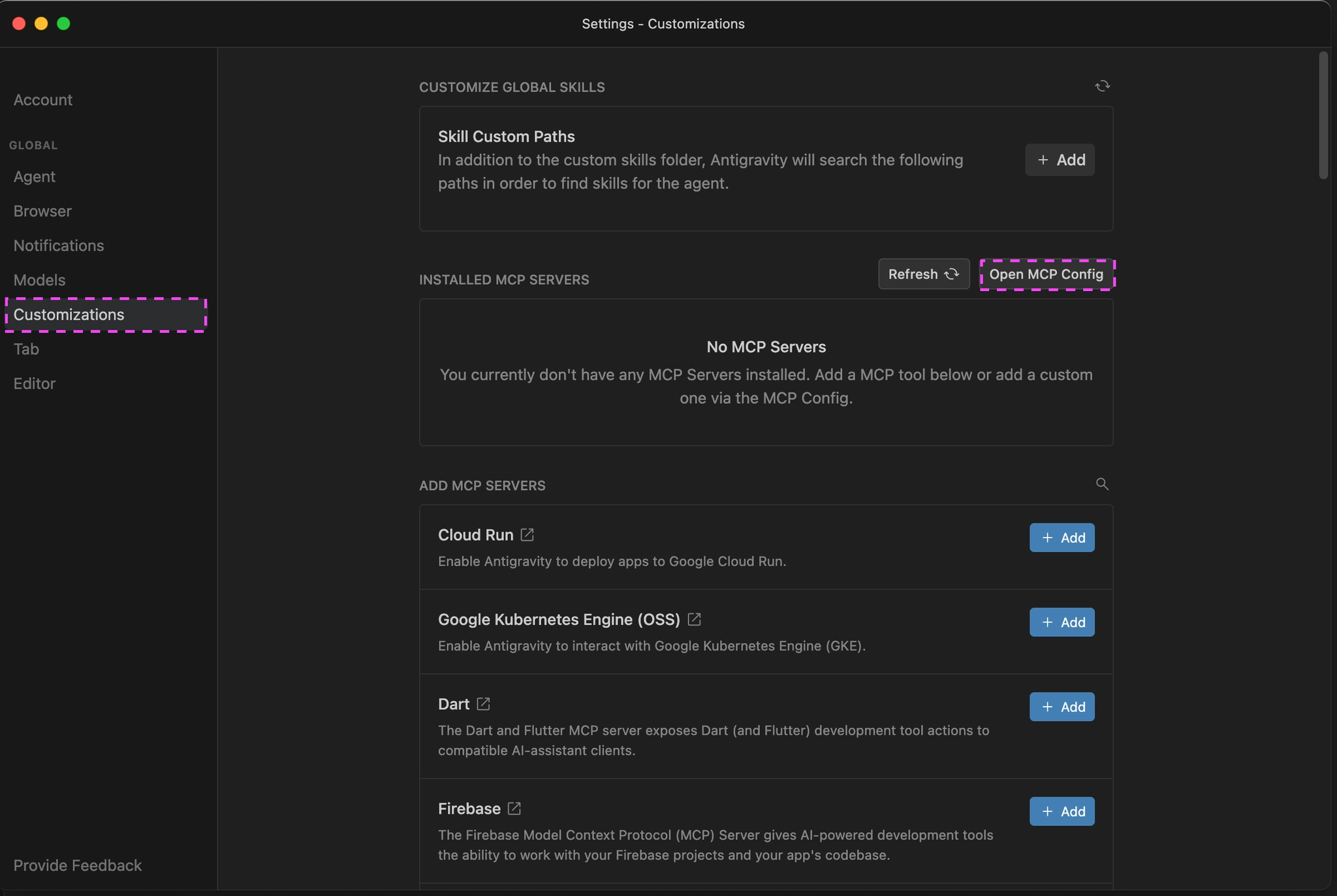The image size is (1337, 896).
Task: Add the Dart MCP server
Action: [x=1062, y=707]
